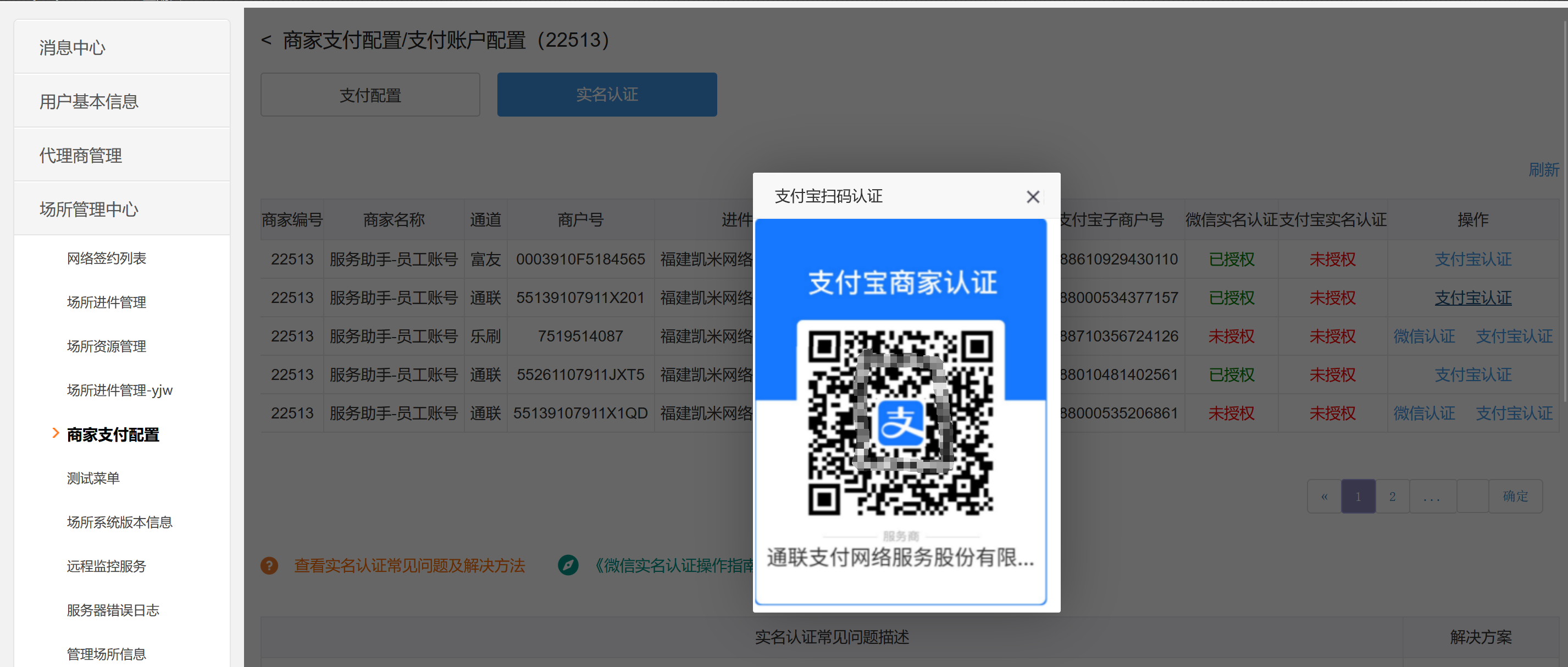The image size is (1568, 667).
Task: Click 未授权 WeChat status in 乐刷 row
Action: 1231,336
